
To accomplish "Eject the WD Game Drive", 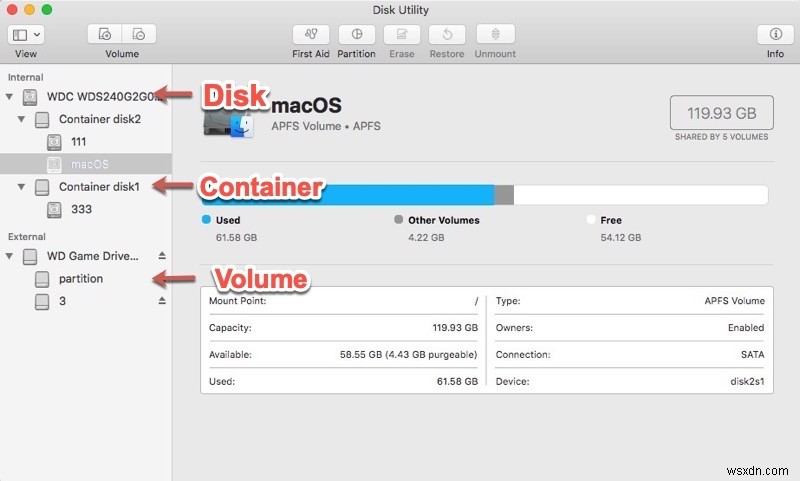I will (x=162, y=256).
